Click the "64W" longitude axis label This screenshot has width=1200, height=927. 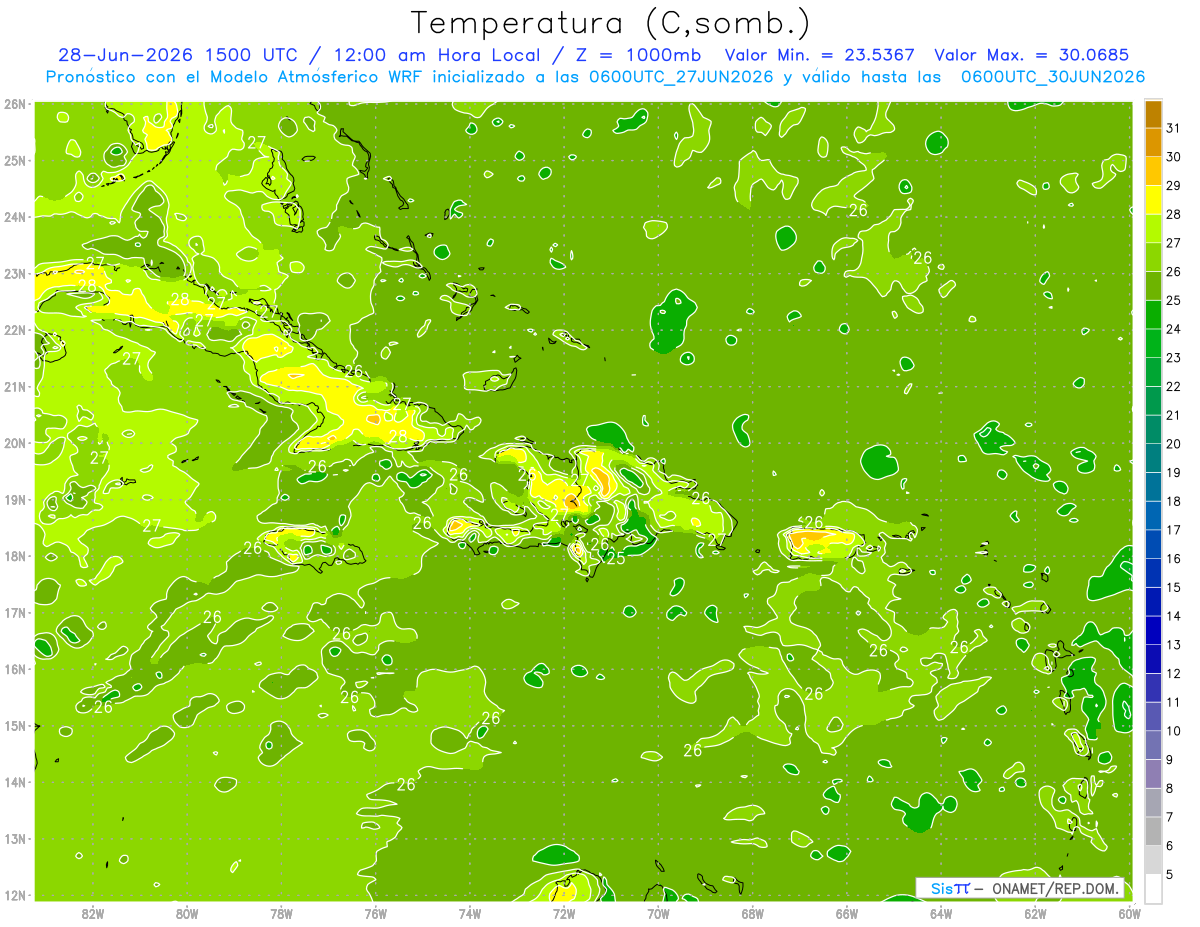941,913
